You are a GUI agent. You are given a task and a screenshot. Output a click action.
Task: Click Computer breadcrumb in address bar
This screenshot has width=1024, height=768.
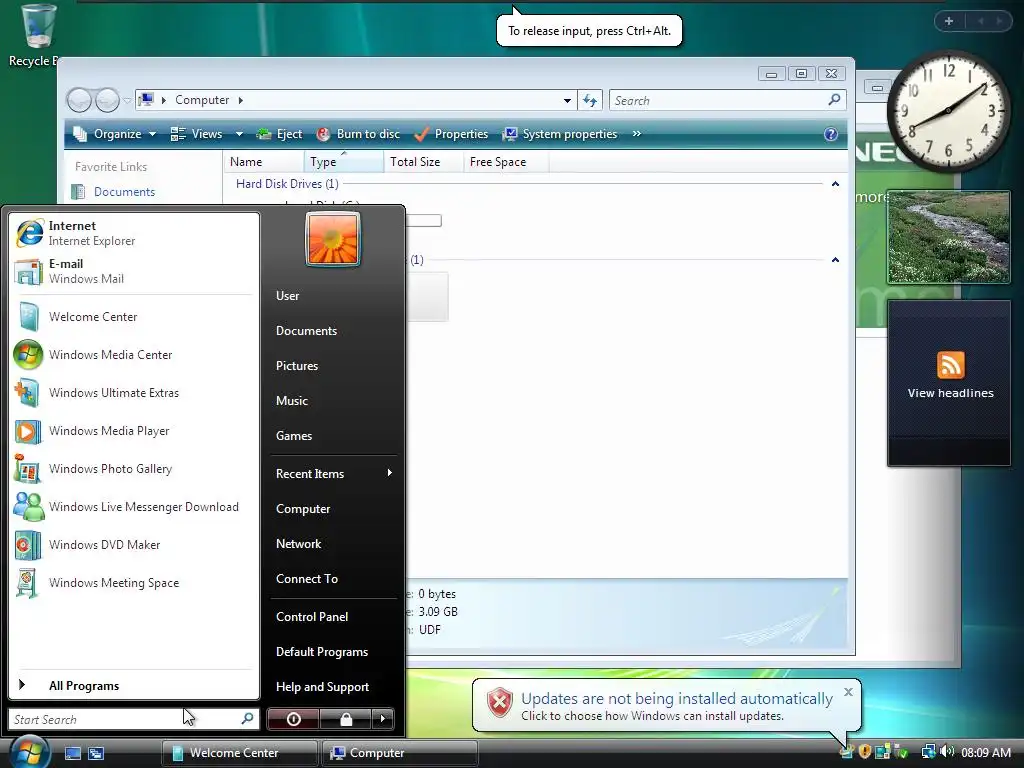(202, 100)
